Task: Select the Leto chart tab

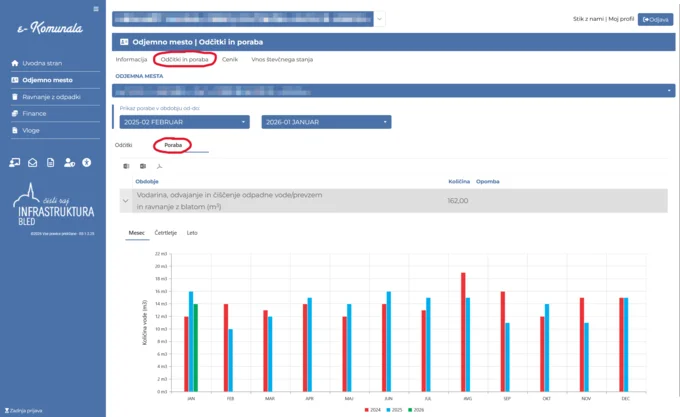Action: point(192,232)
